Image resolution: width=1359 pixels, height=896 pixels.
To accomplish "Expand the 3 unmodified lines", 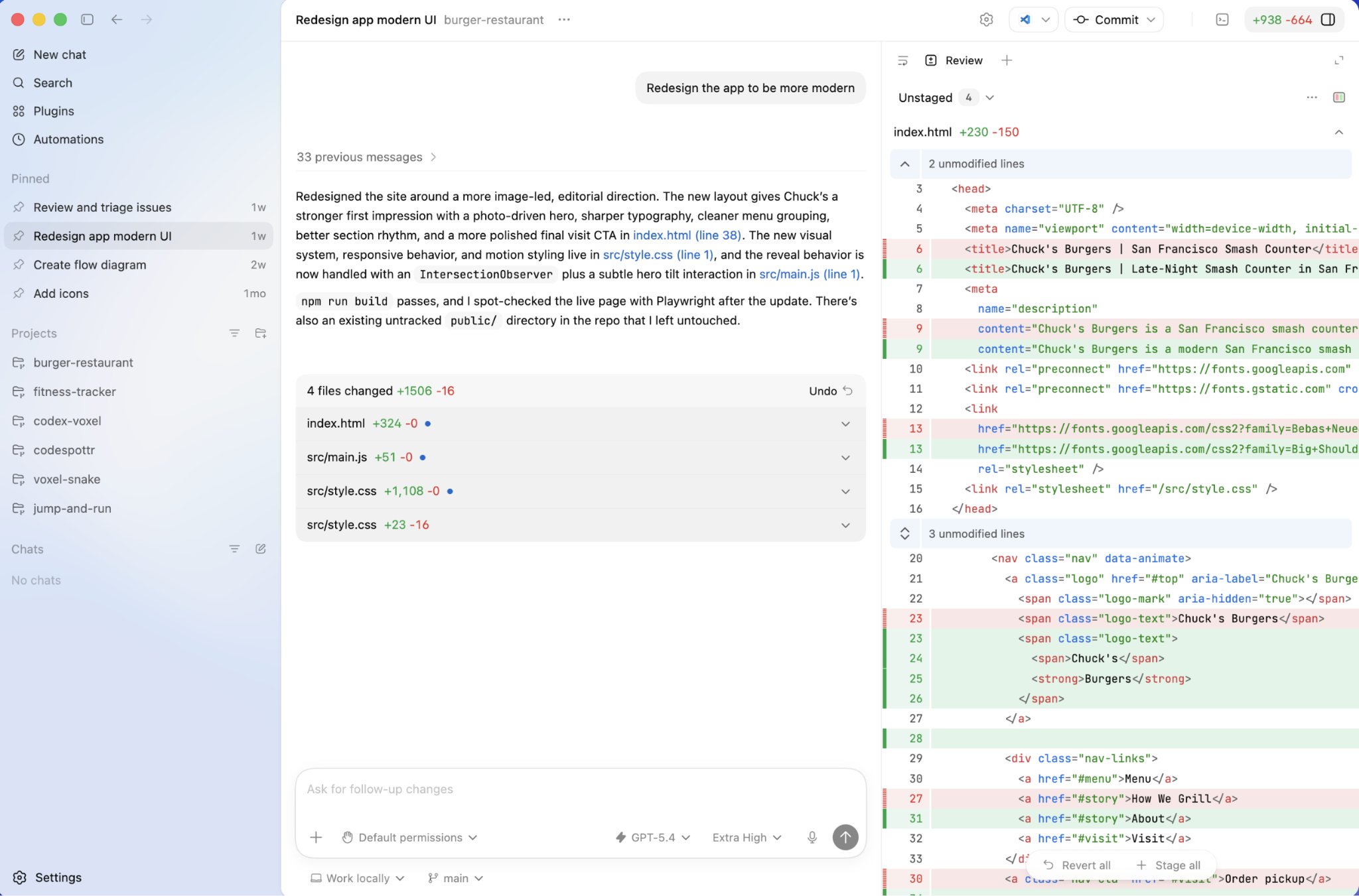I will click(x=904, y=534).
